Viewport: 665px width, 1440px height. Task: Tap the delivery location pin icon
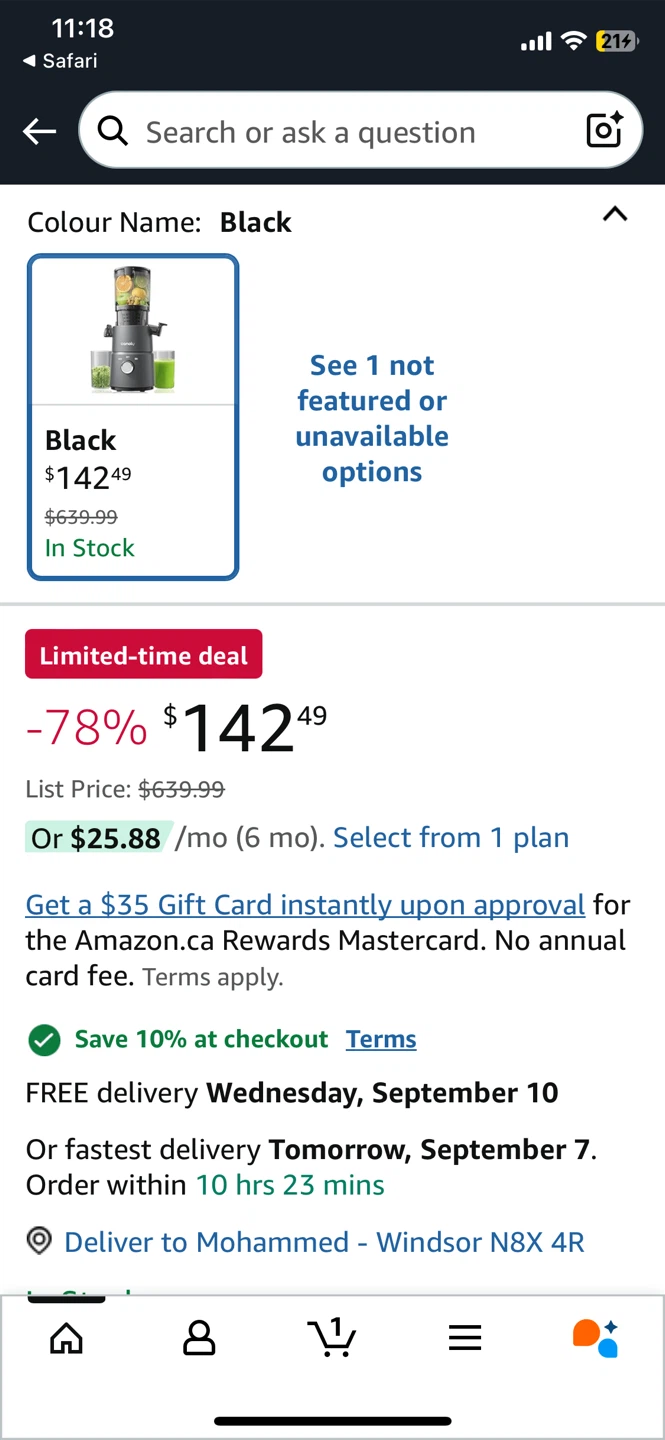(x=39, y=1242)
